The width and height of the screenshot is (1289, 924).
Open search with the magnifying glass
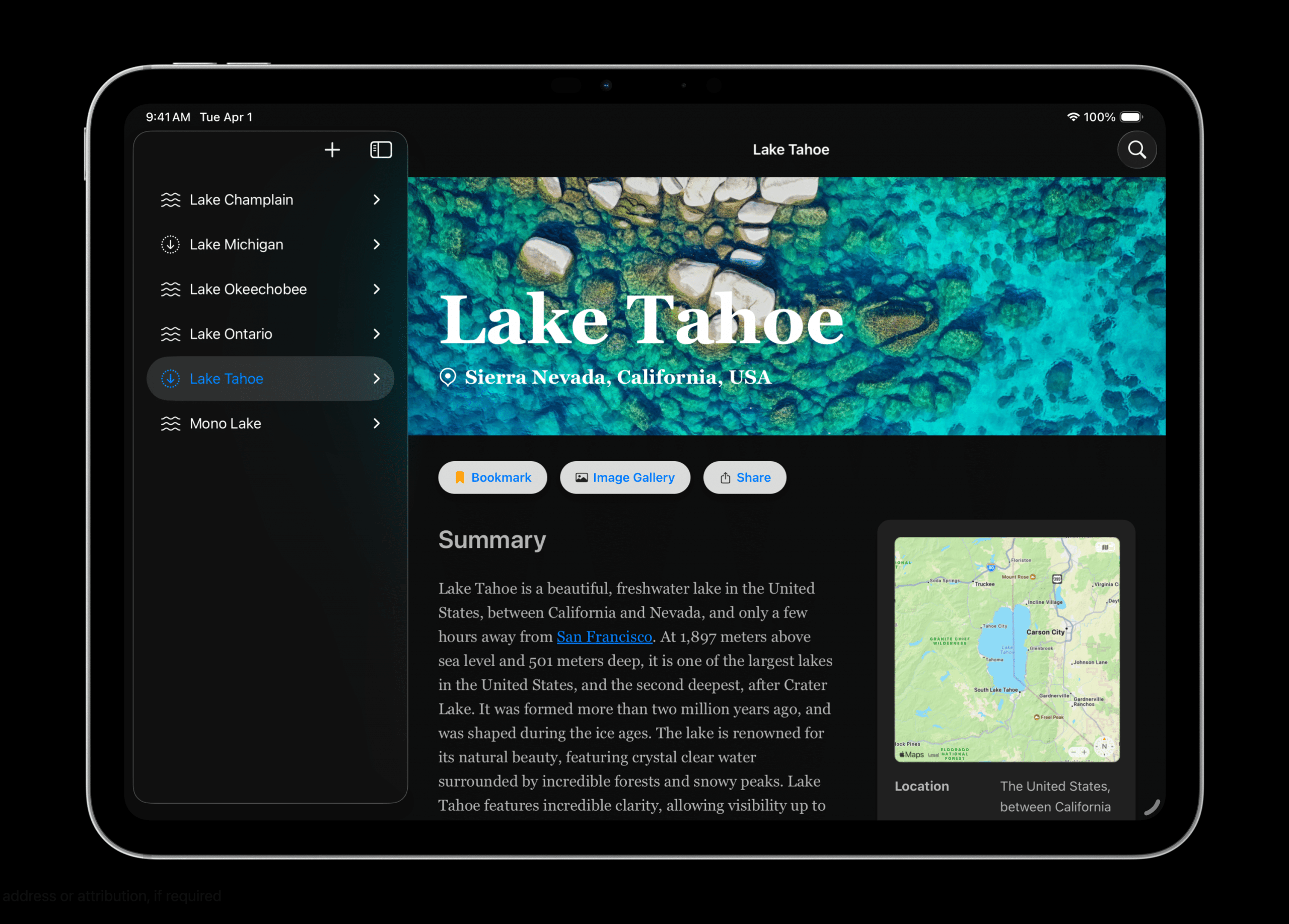pyautogui.click(x=1136, y=150)
